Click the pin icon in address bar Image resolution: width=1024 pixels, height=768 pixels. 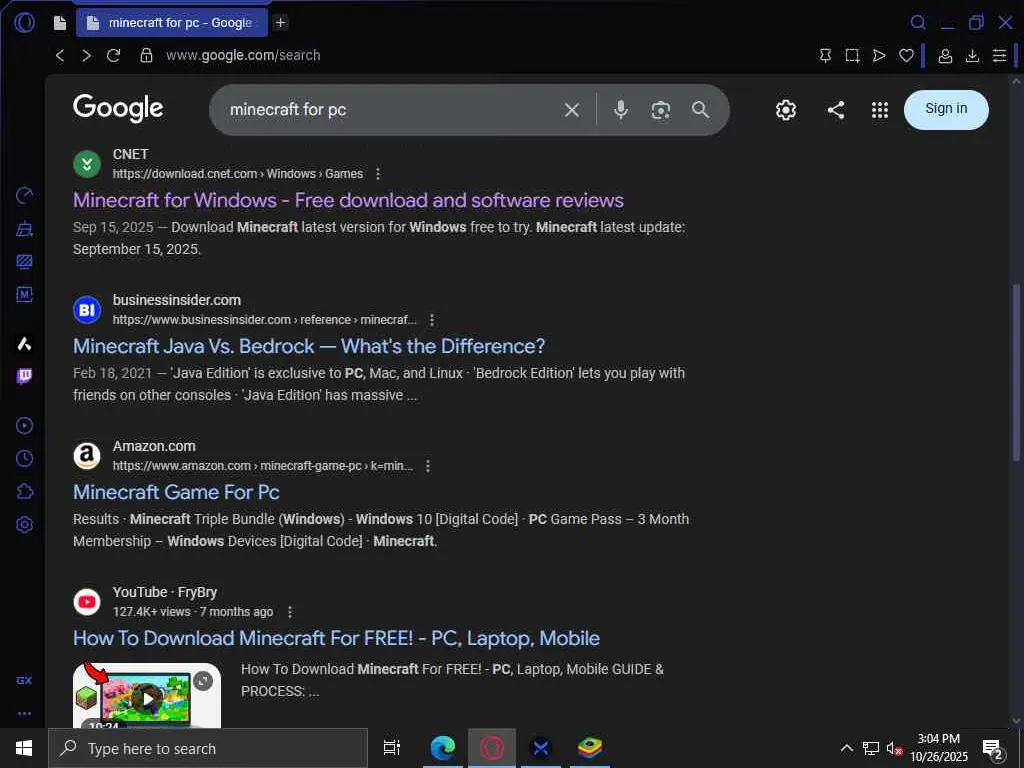[x=825, y=56]
